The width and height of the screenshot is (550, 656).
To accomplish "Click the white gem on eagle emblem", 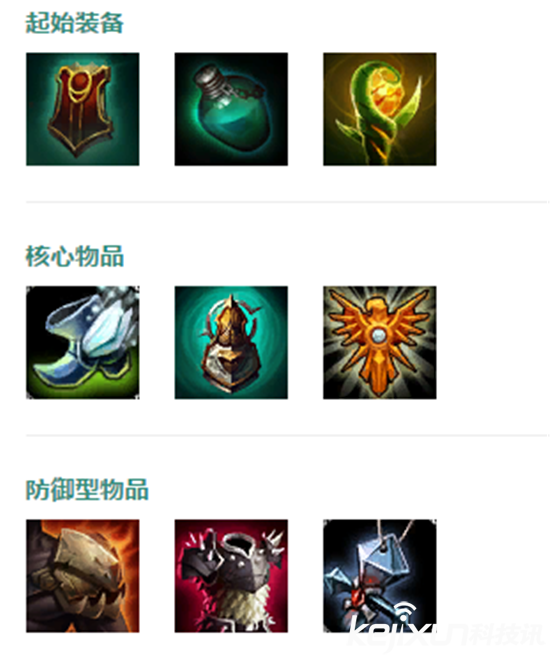I will [x=379, y=335].
